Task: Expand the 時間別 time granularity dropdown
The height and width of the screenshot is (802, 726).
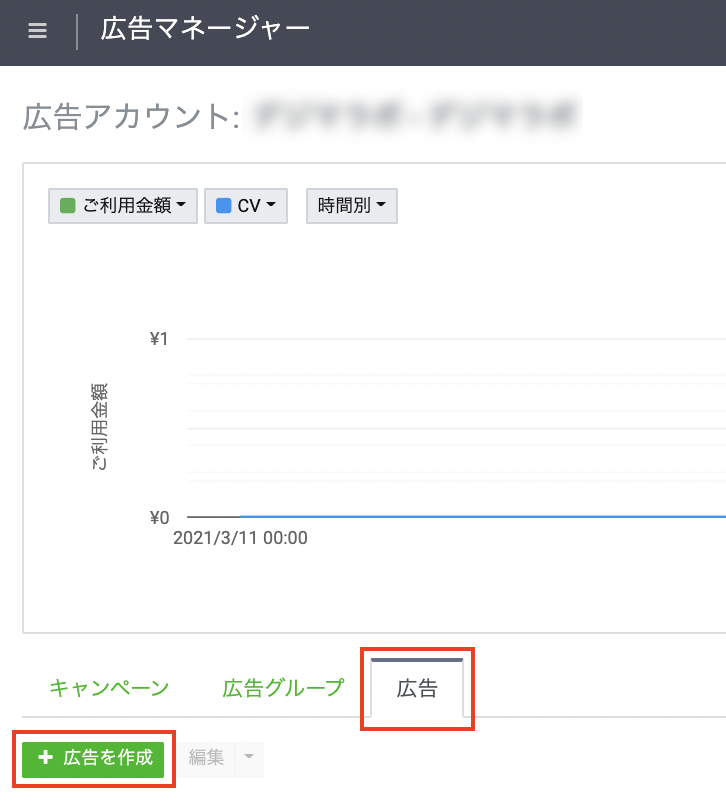Action: click(x=351, y=206)
